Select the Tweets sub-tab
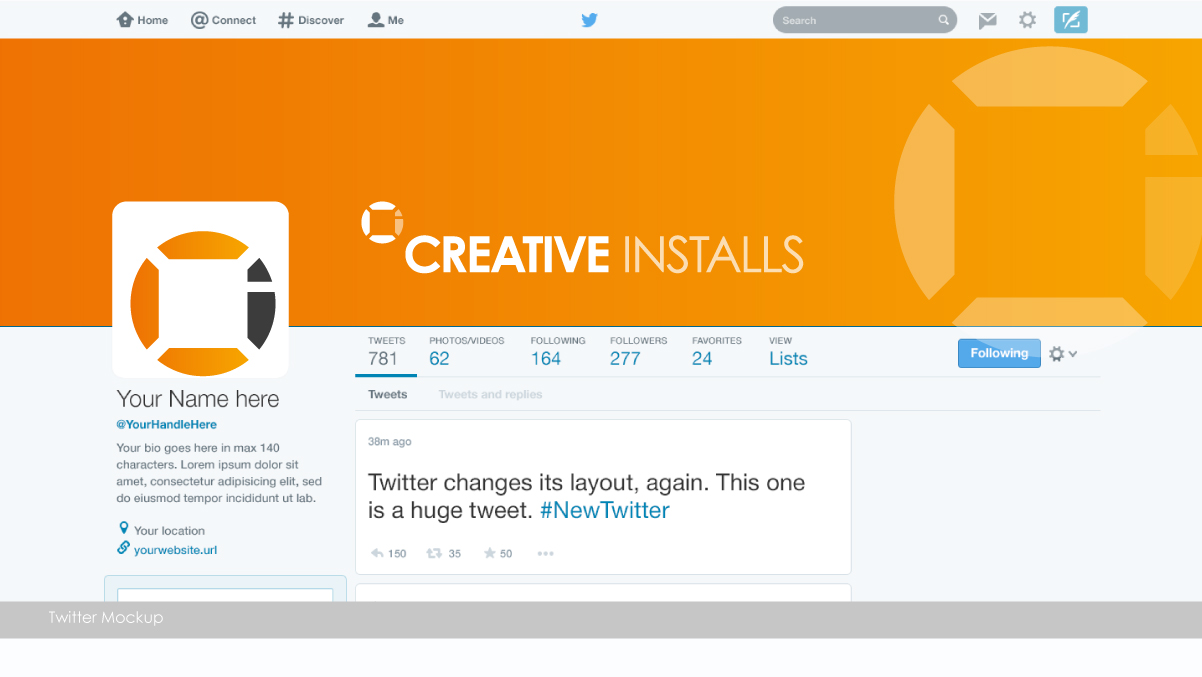Viewport: 1202px width, 677px height. click(x=388, y=394)
